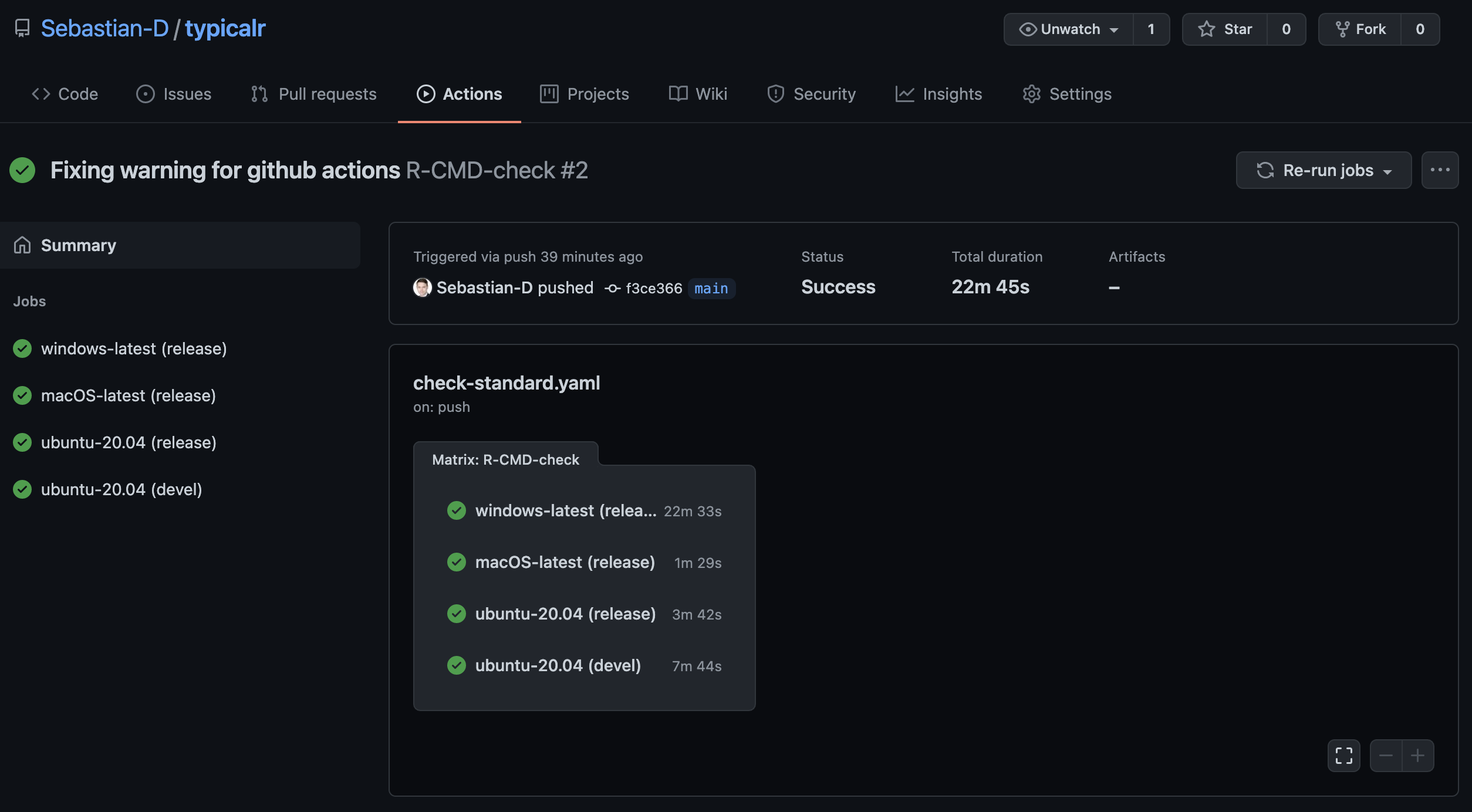Image resolution: width=1472 pixels, height=812 pixels.
Task: Click the ubuntu devel duration 7m 44s
Action: [x=697, y=666]
